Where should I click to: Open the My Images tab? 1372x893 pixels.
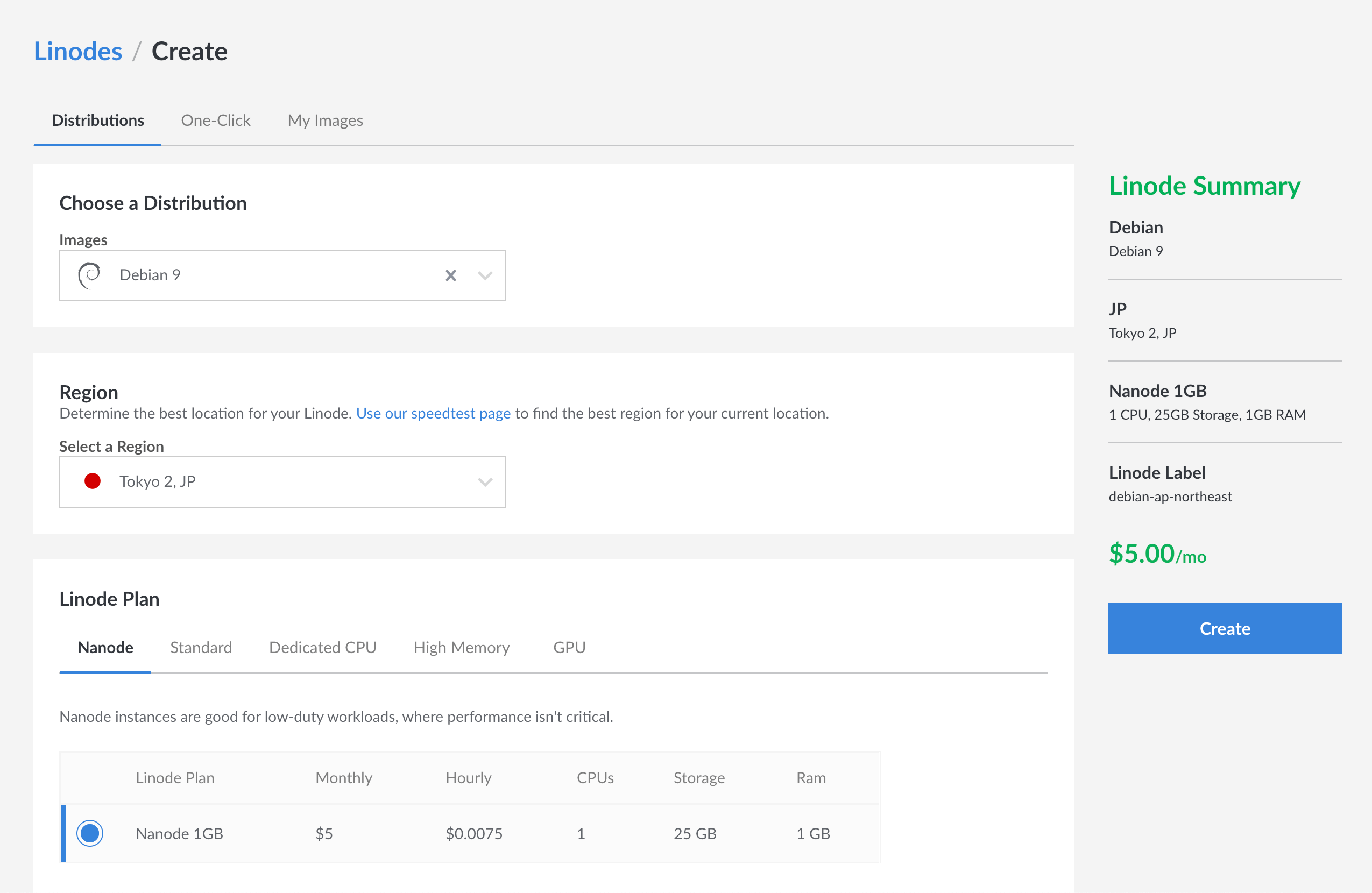[x=325, y=121]
